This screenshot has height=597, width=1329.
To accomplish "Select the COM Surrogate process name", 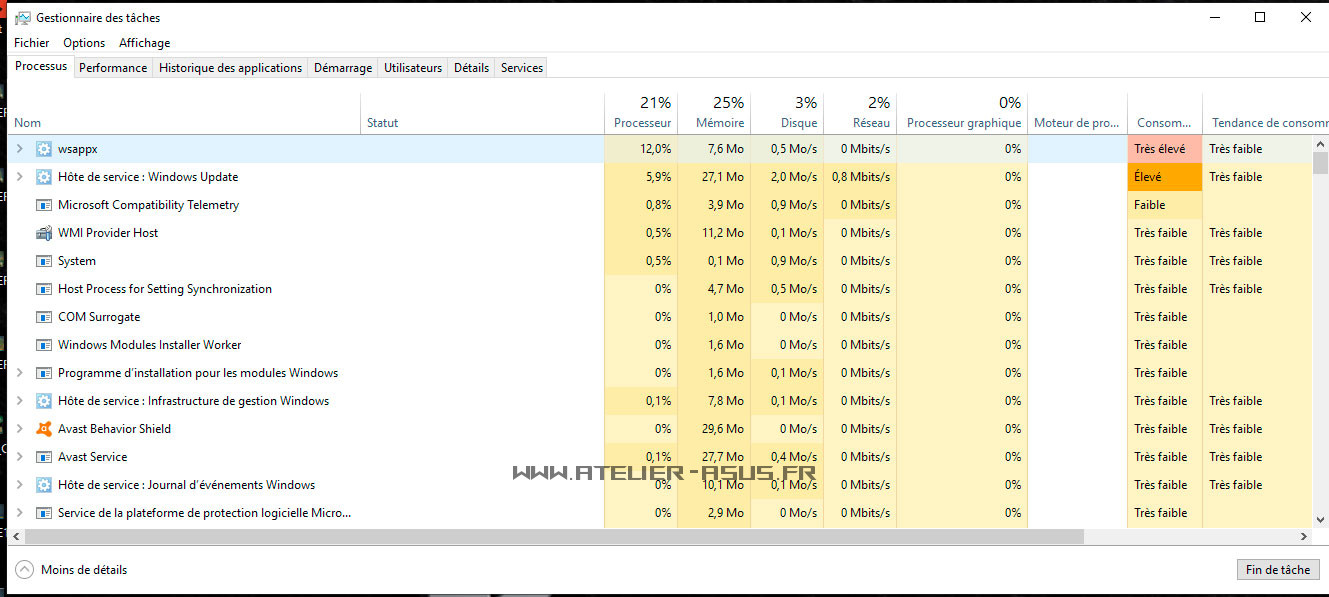I will coord(99,317).
